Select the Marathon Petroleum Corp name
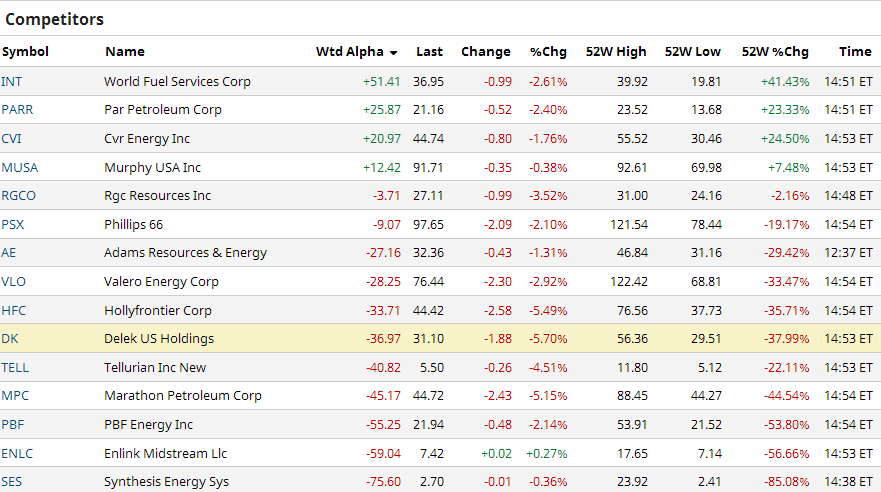 (183, 396)
